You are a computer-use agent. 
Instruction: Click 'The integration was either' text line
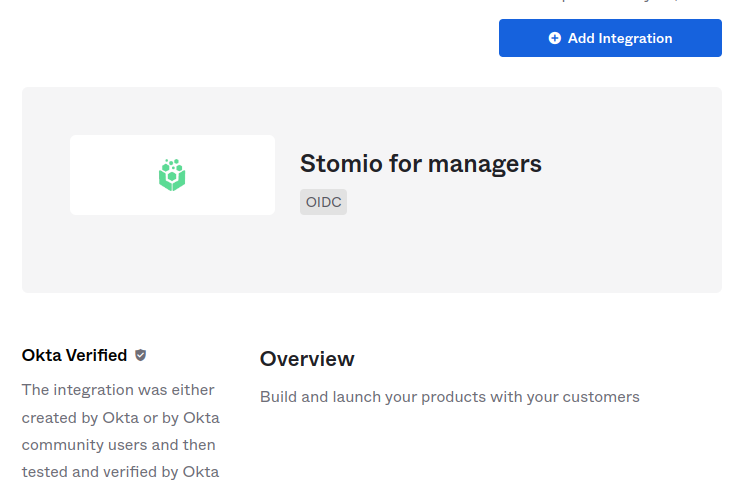pos(118,390)
